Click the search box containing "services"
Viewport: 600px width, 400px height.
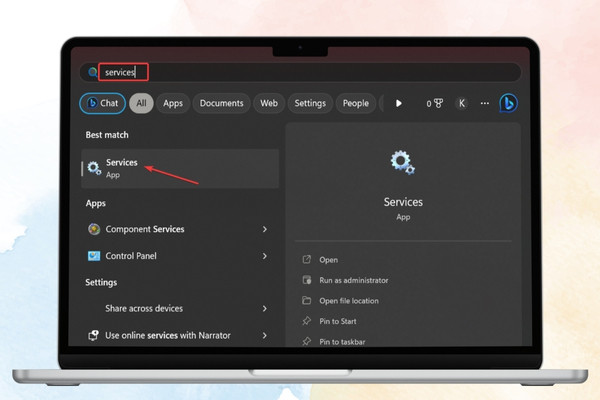coord(300,72)
